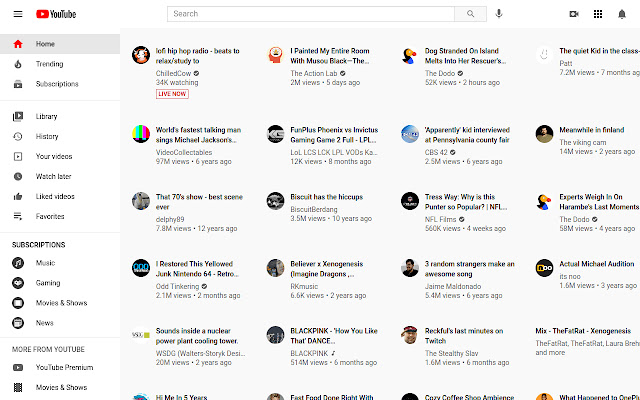Click Movies & Shows film icon under More
The image size is (640, 400).
pos(18,387)
